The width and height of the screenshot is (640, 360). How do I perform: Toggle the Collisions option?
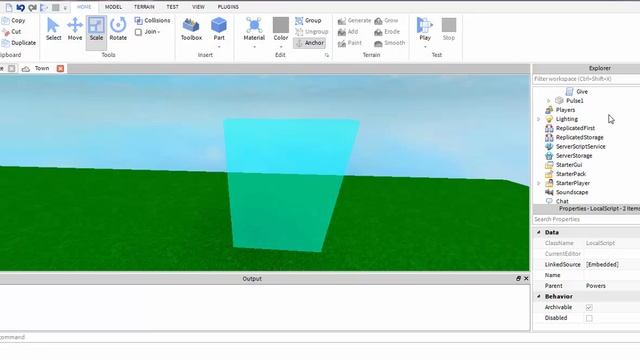tap(152, 20)
